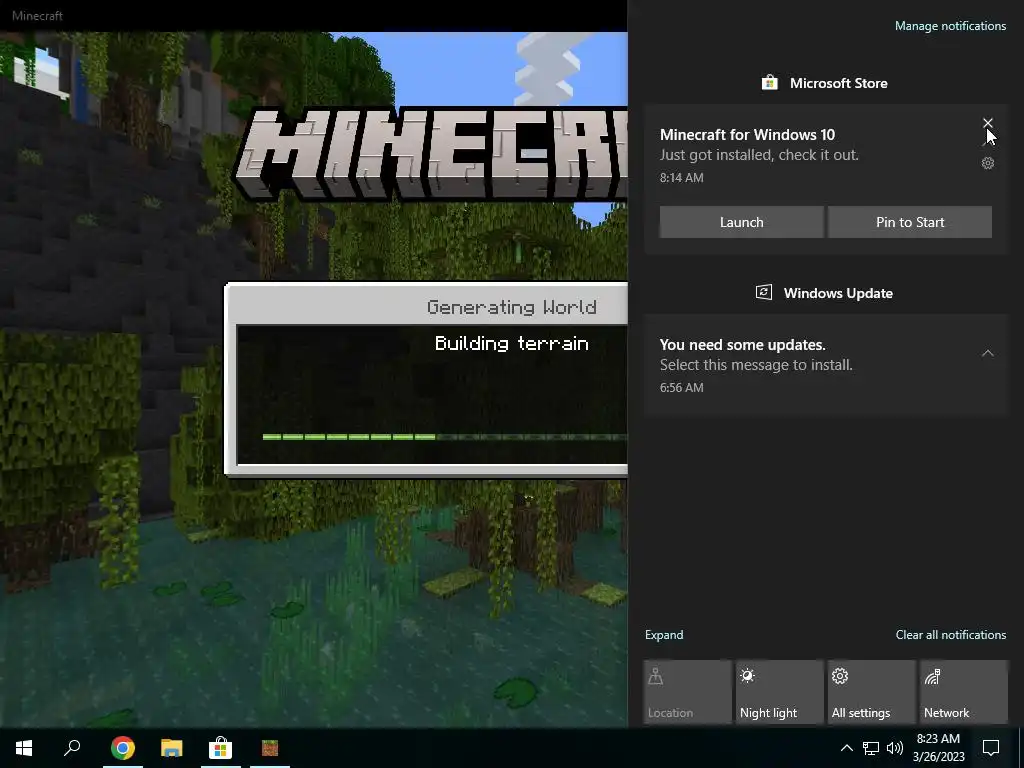
Task: Open All settings quick action tile
Action: (871, 692)
